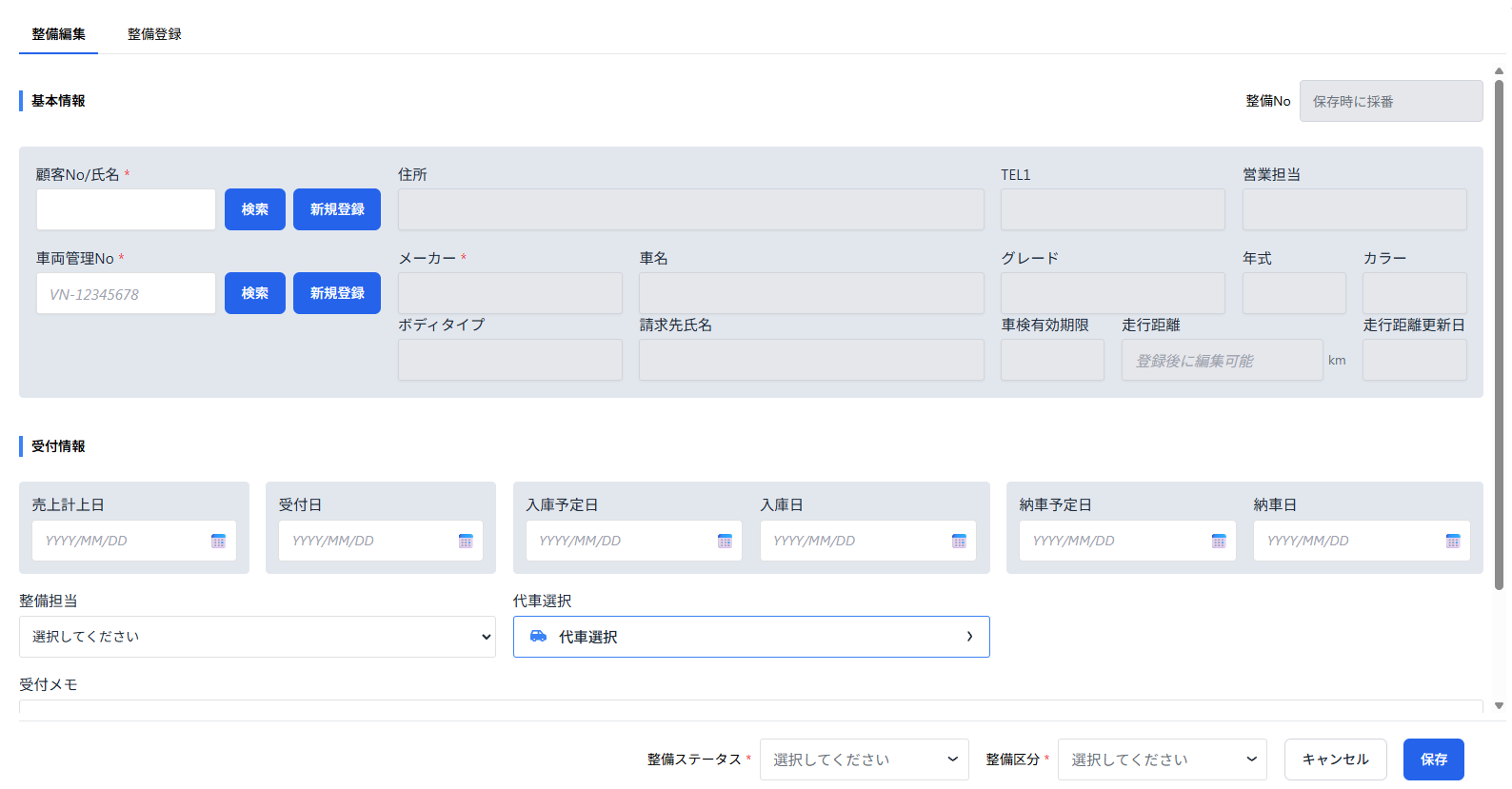The image size is (1512, 789).
Task: Click 新規登録 button for 車両管理No
Action: pyautogui.click(x=337, y=293)
